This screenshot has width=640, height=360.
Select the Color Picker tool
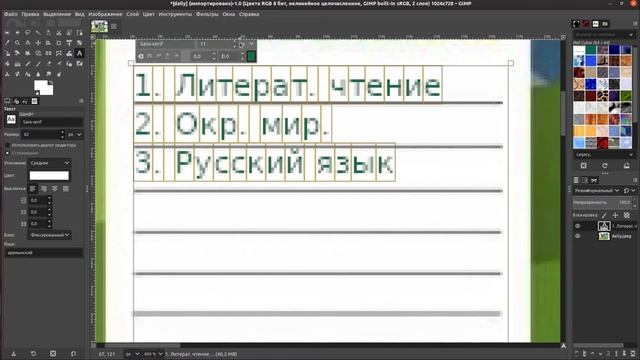[x=7, y=42]
